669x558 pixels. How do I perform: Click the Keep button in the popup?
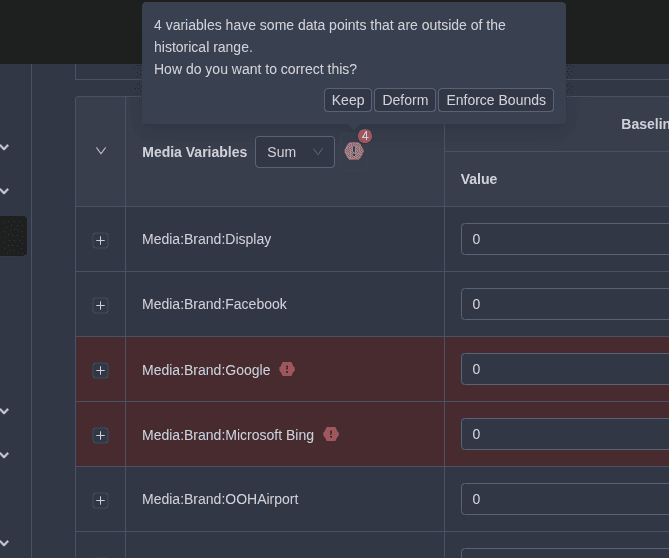point(347,100)
